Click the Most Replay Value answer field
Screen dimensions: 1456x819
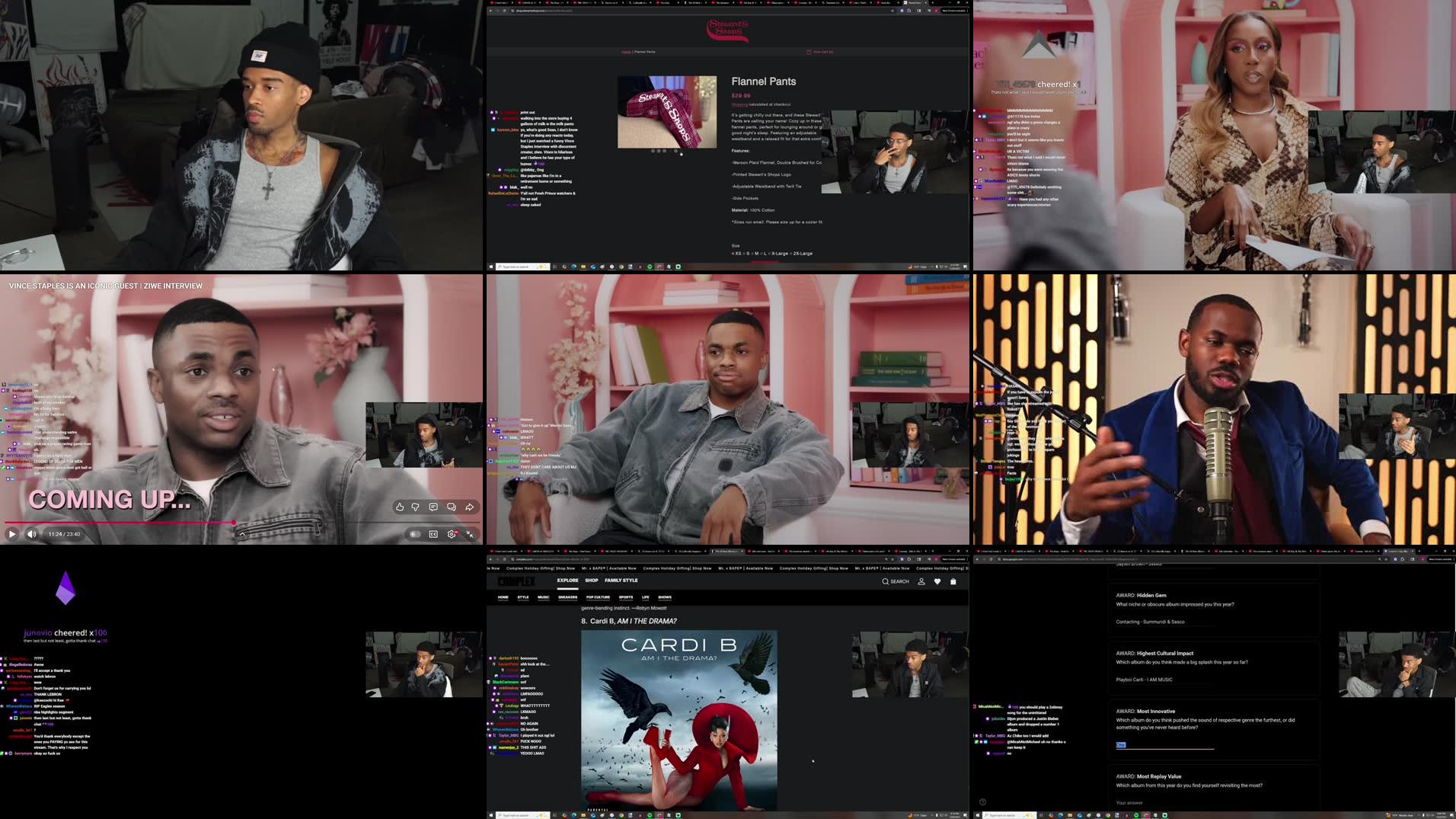[1135, 802]
